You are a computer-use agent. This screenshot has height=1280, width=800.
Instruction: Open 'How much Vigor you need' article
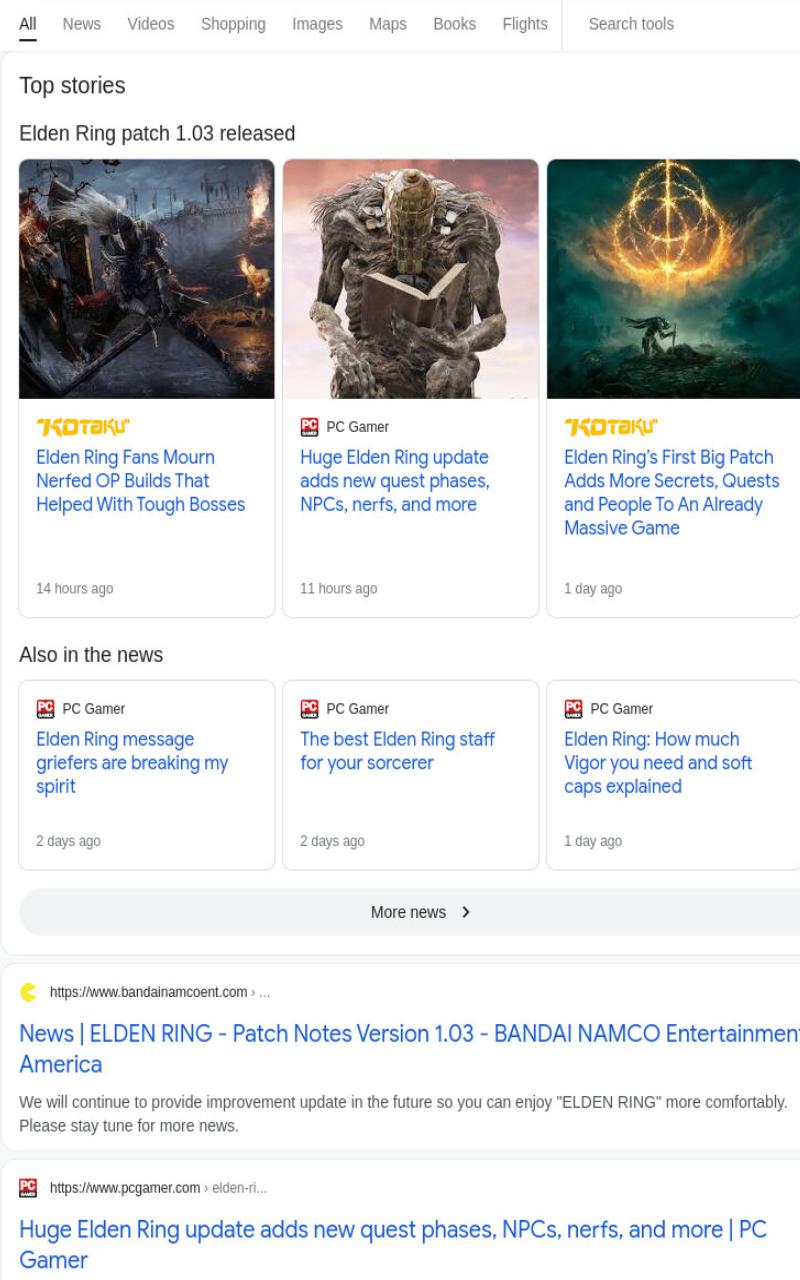click(658, 763)
